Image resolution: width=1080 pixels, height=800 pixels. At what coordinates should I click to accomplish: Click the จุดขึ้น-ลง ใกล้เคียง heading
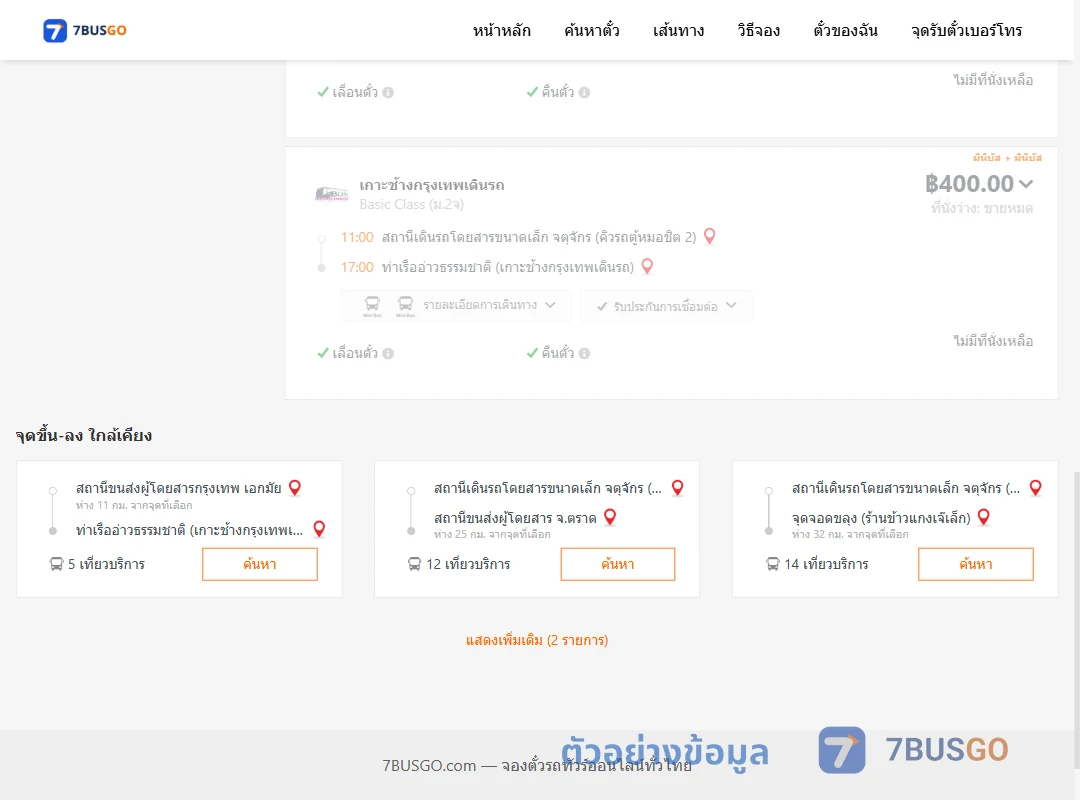83,435
